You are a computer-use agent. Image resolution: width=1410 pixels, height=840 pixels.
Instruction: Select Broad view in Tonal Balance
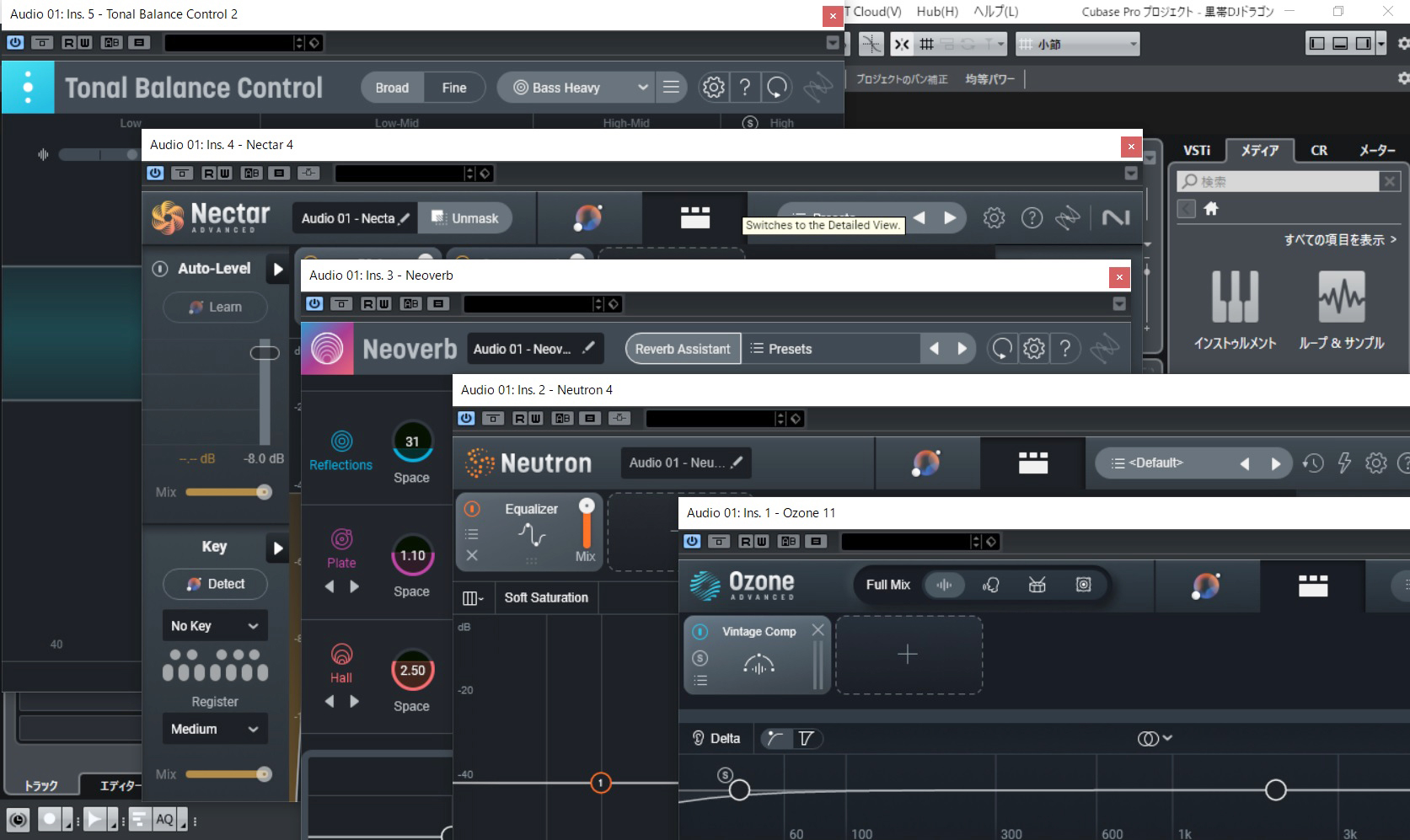(392, 87)
